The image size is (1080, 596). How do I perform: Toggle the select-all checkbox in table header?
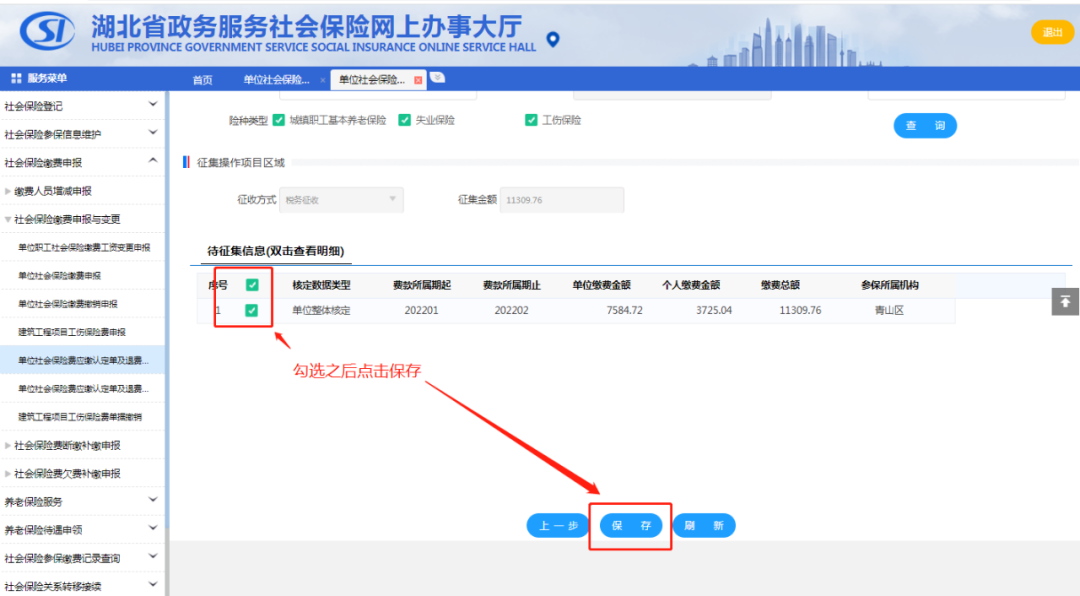point(252,285)
